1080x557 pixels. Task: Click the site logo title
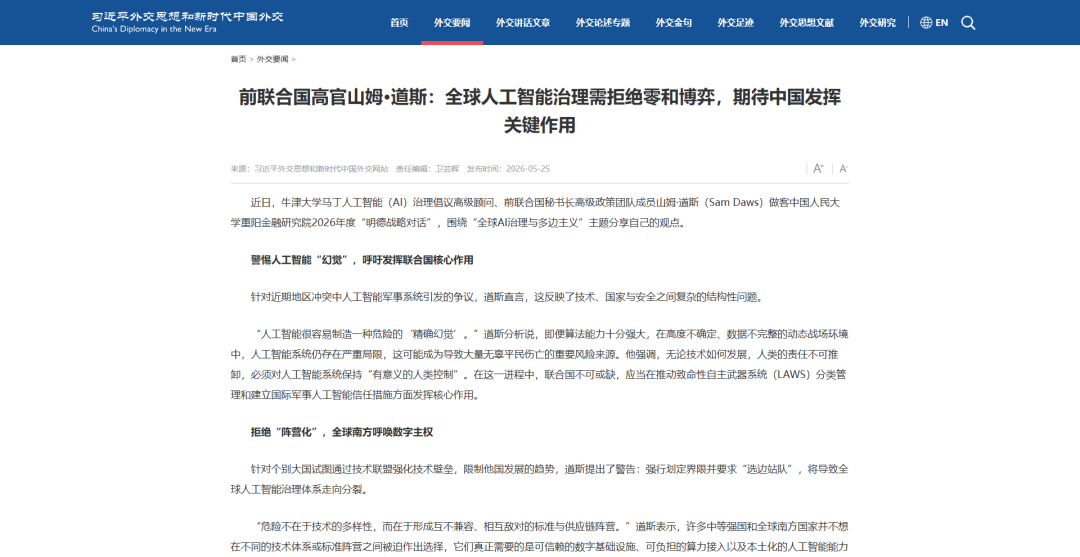click(x=187, y=17)
